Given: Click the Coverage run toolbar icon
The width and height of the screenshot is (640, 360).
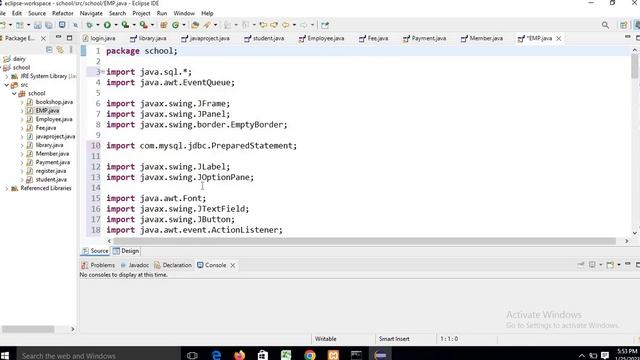Looking at the screenshot, I should 125,25.
